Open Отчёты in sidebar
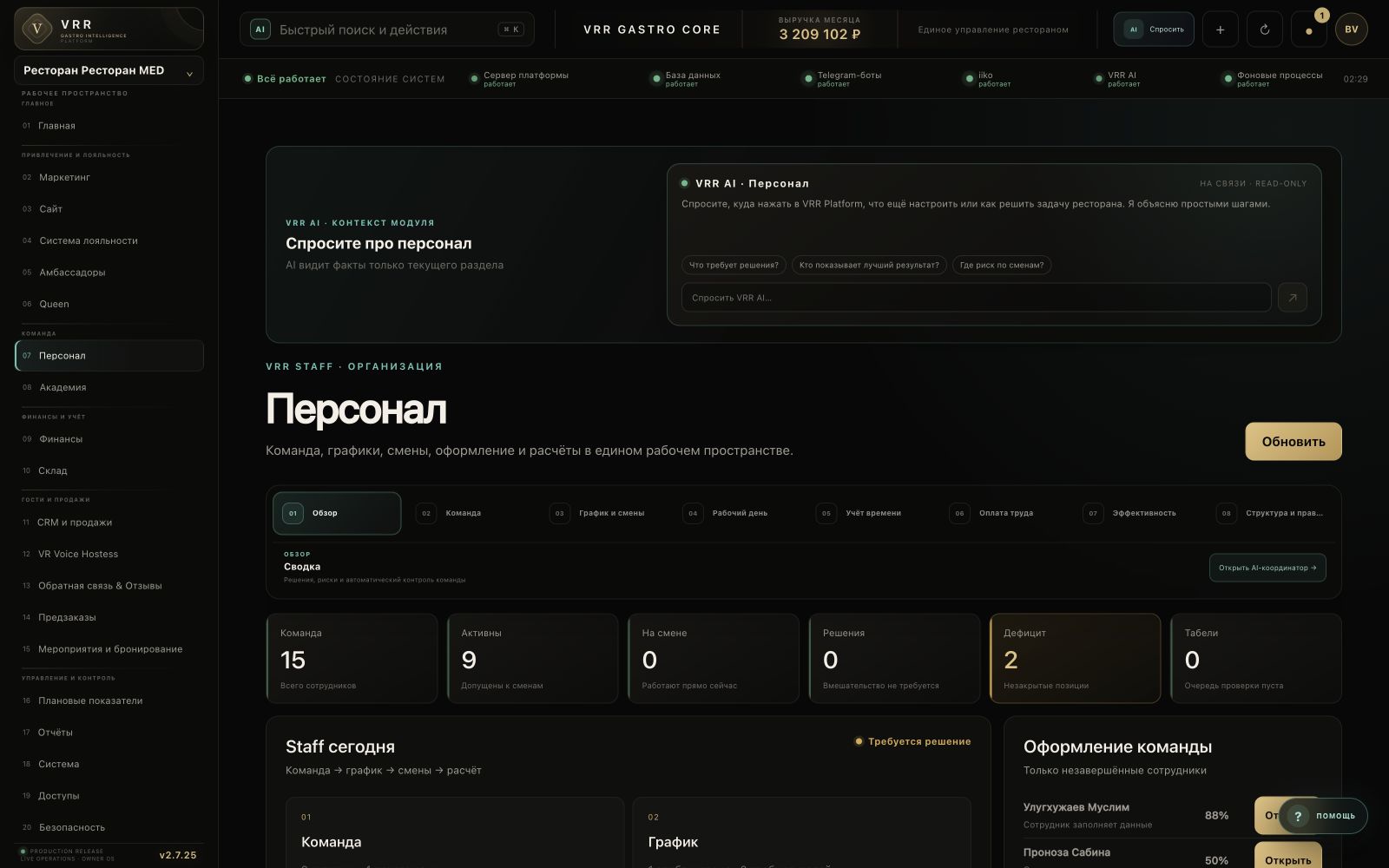This screenshot has width=1389, height=868. click(109, 733)
